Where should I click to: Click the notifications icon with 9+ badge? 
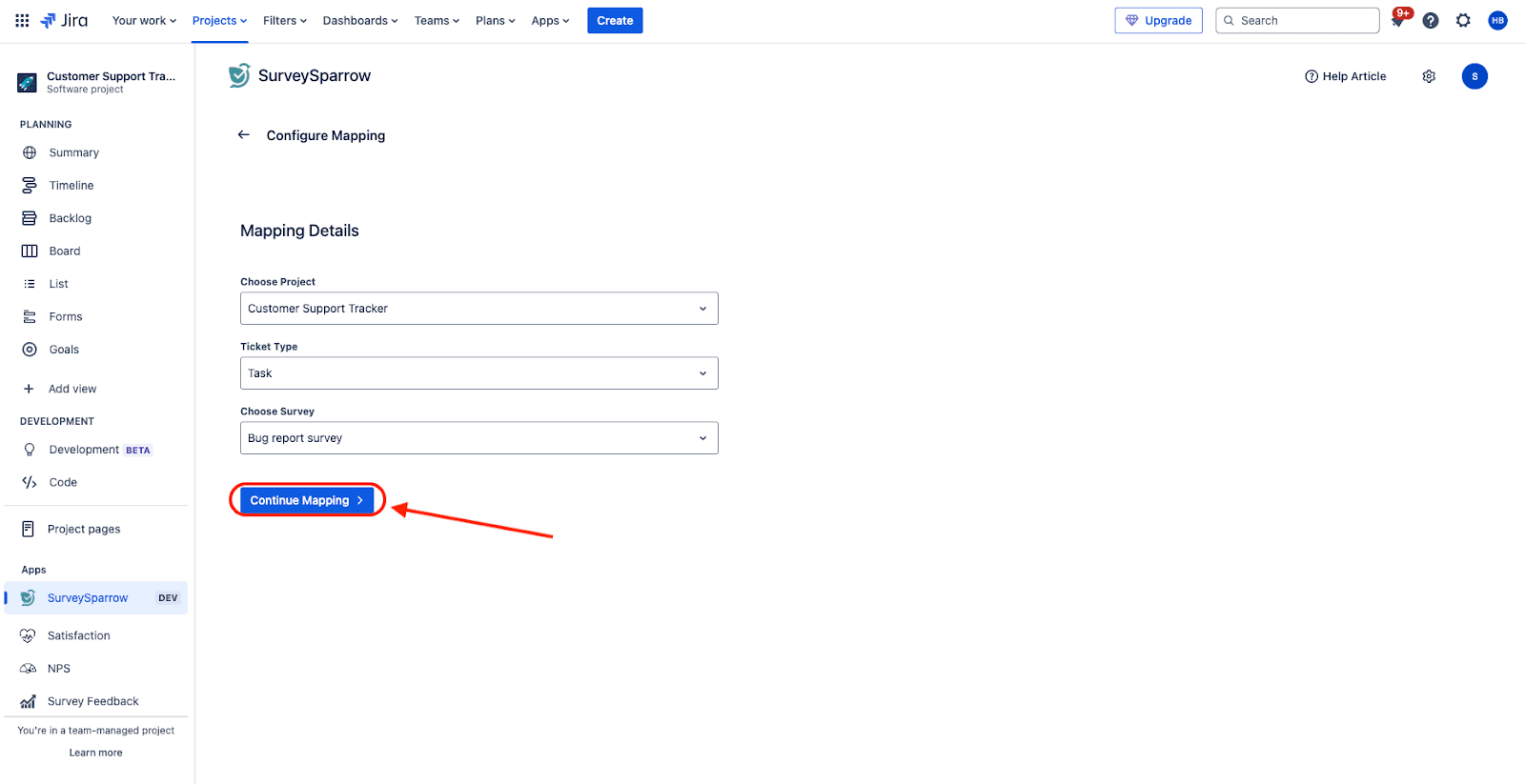pyautogui.click(x=1398, y=20)
